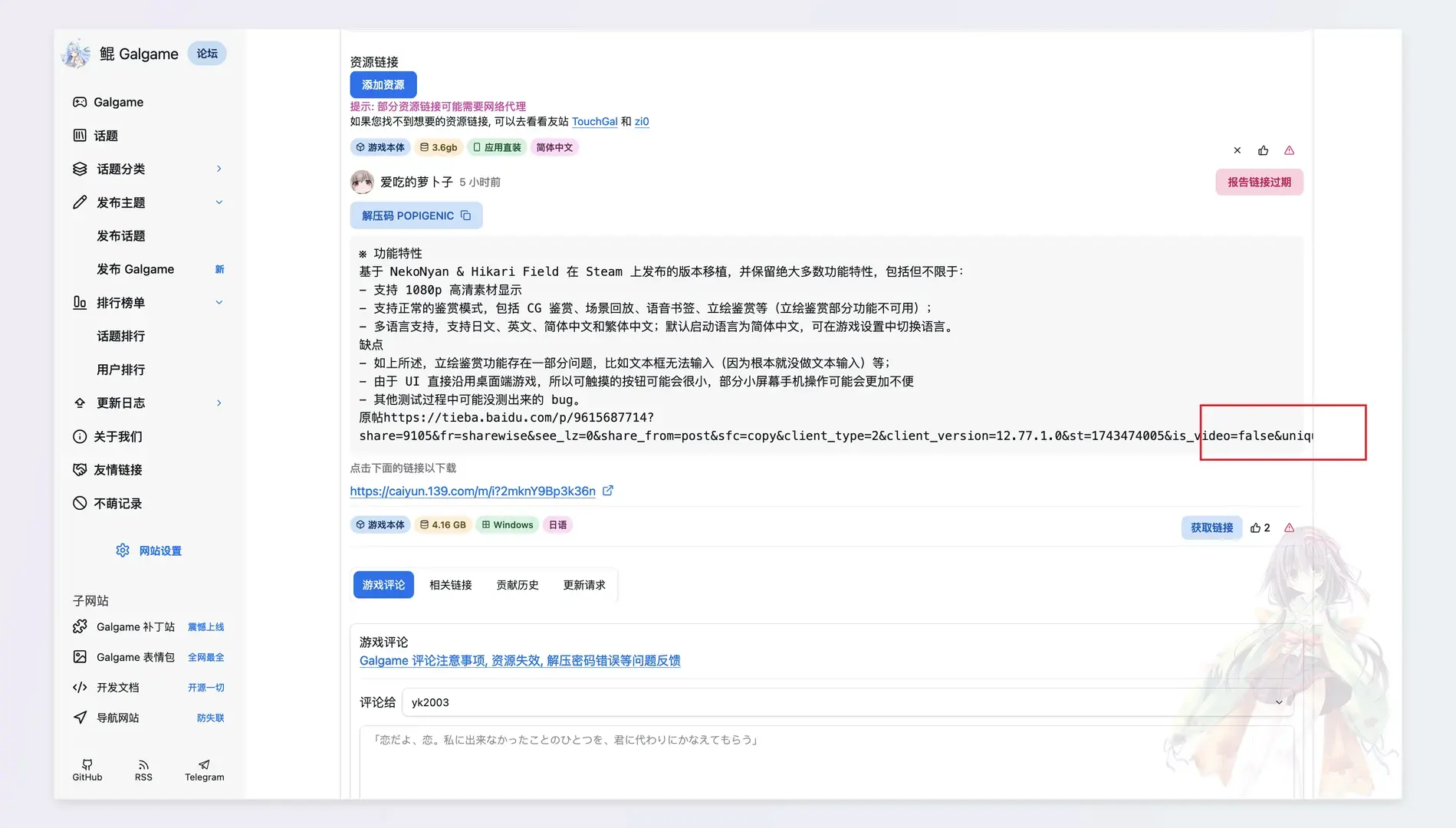This screenshot has width=1456, height=828.
Task: Open the caiyun.139.com download link
Action: 472,491
